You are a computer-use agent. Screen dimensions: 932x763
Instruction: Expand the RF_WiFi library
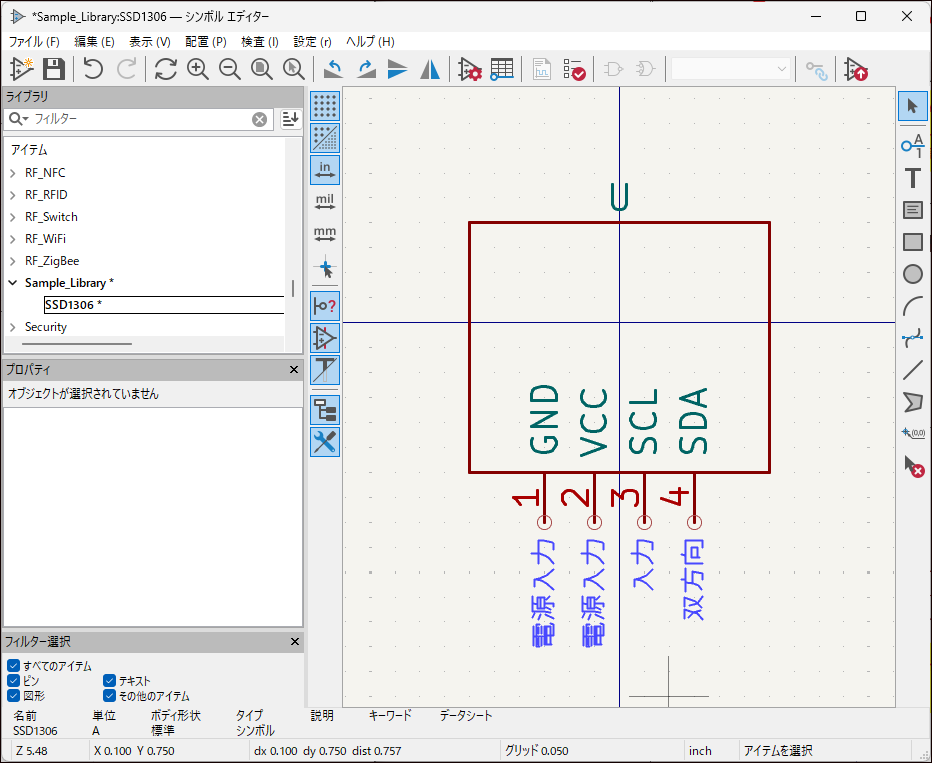pos(13,239)
